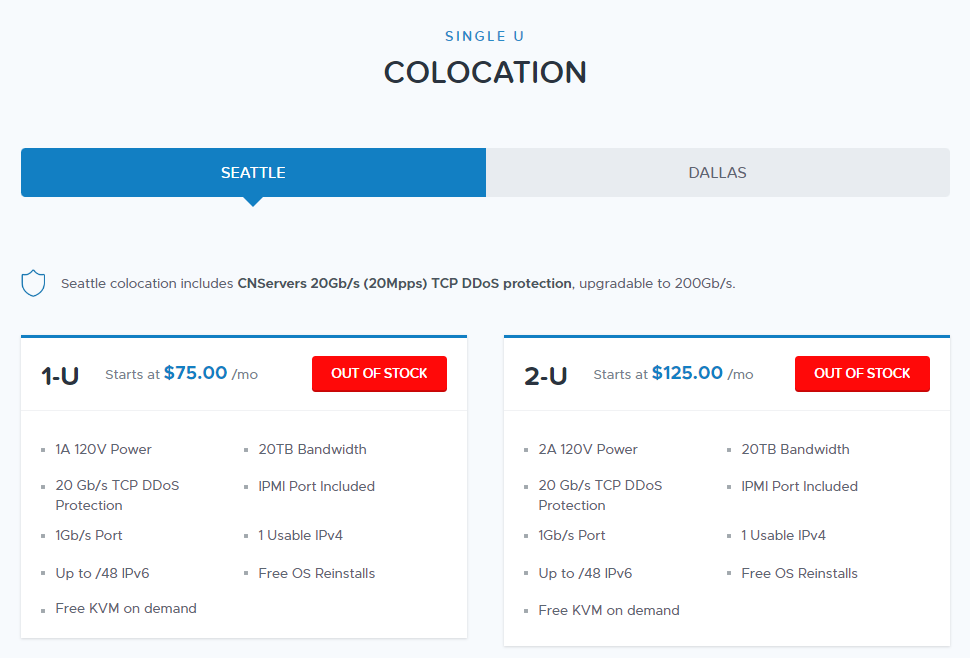Click IPMI Port Included in the 2-U card
This screenshot has height=658, width=970.
pos(799,487)
